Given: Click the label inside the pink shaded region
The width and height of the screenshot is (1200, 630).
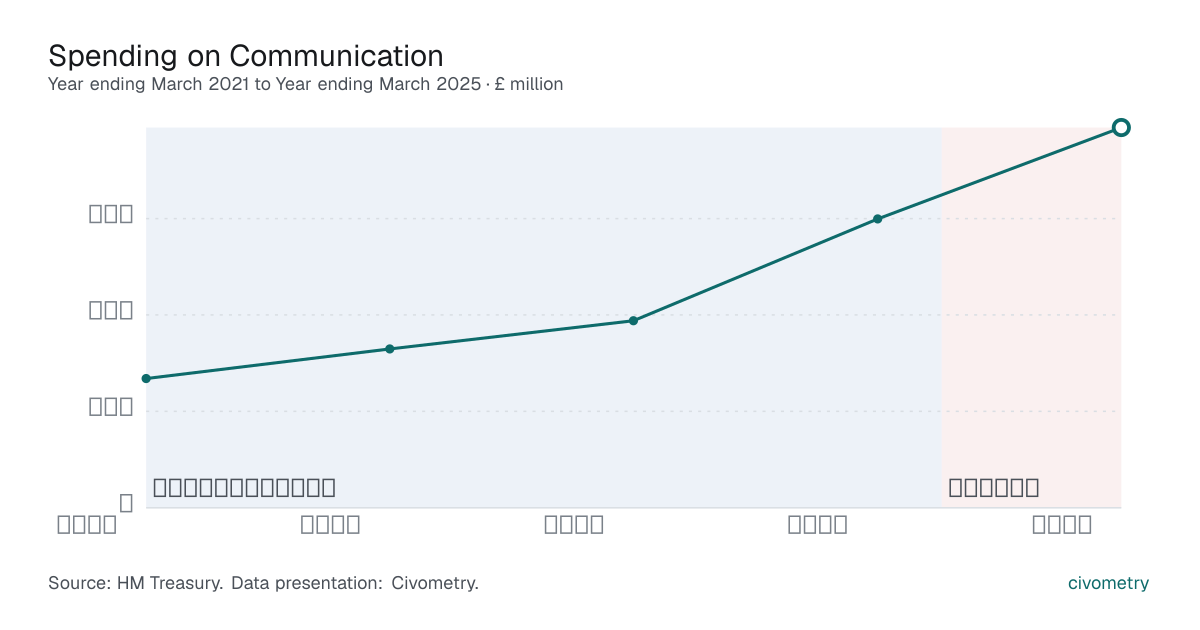Looking at the screenshot, I should [x=994, y=488].
